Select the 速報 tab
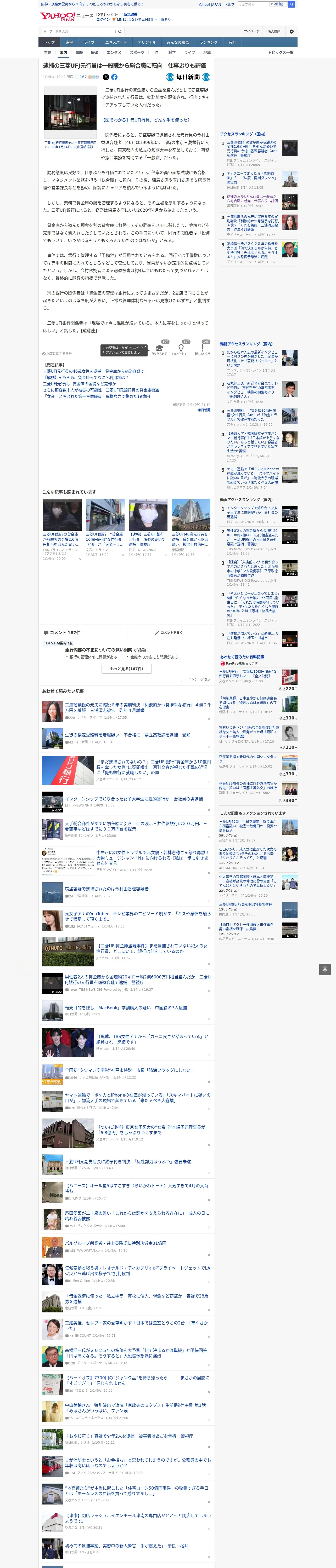The height and width of the screenshot is (1568, 336). point(69,43)
